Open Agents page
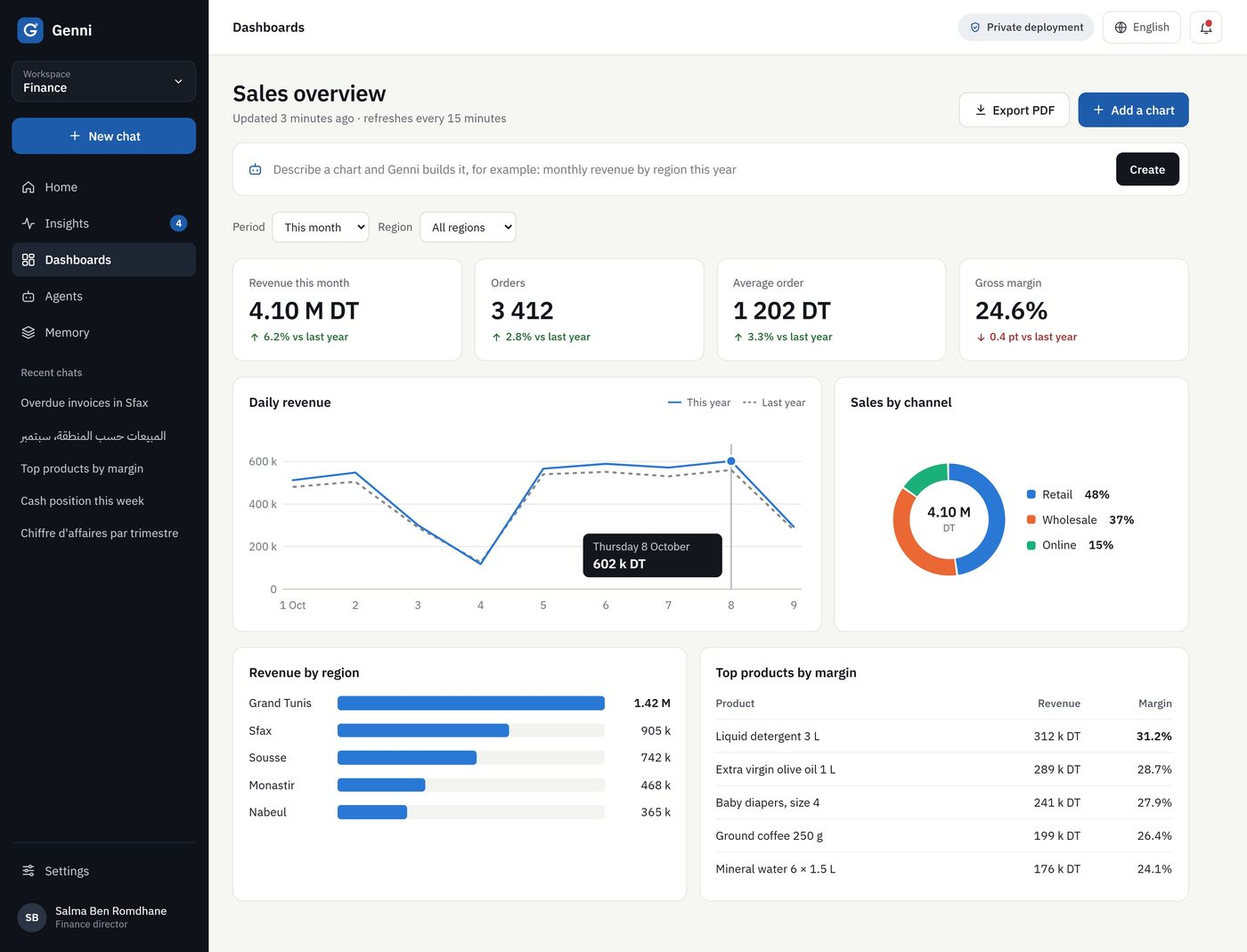 [x=103, y=297]
